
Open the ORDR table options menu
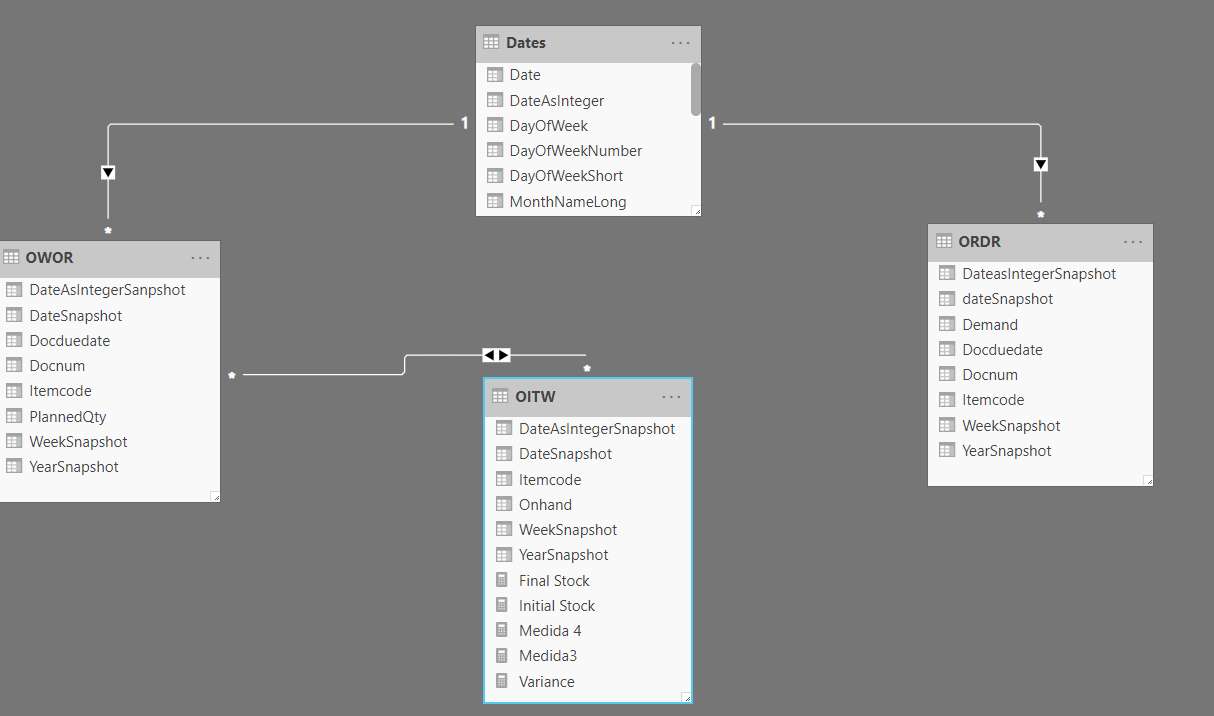coord(1133,242)
